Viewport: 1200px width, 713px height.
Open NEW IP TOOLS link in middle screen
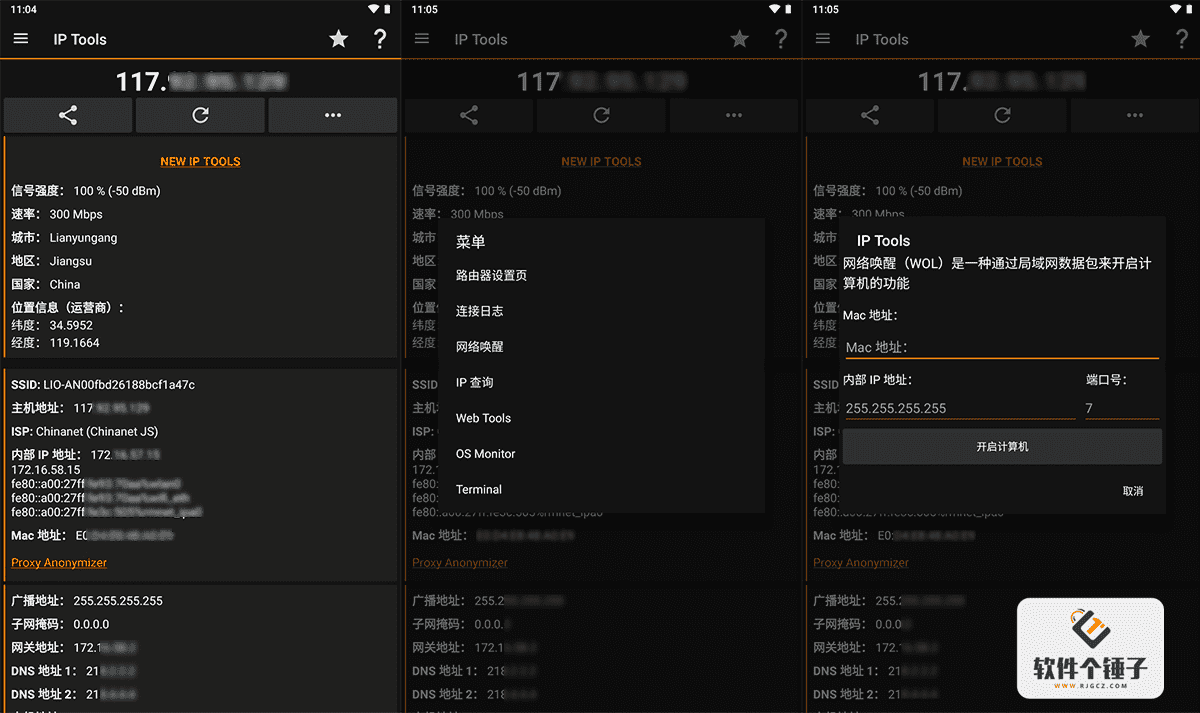[601, 161]
